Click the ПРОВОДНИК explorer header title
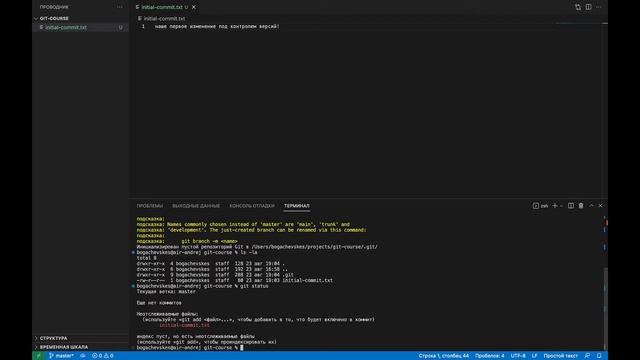This screenshot has width=640, height=360. click(54, 7)
